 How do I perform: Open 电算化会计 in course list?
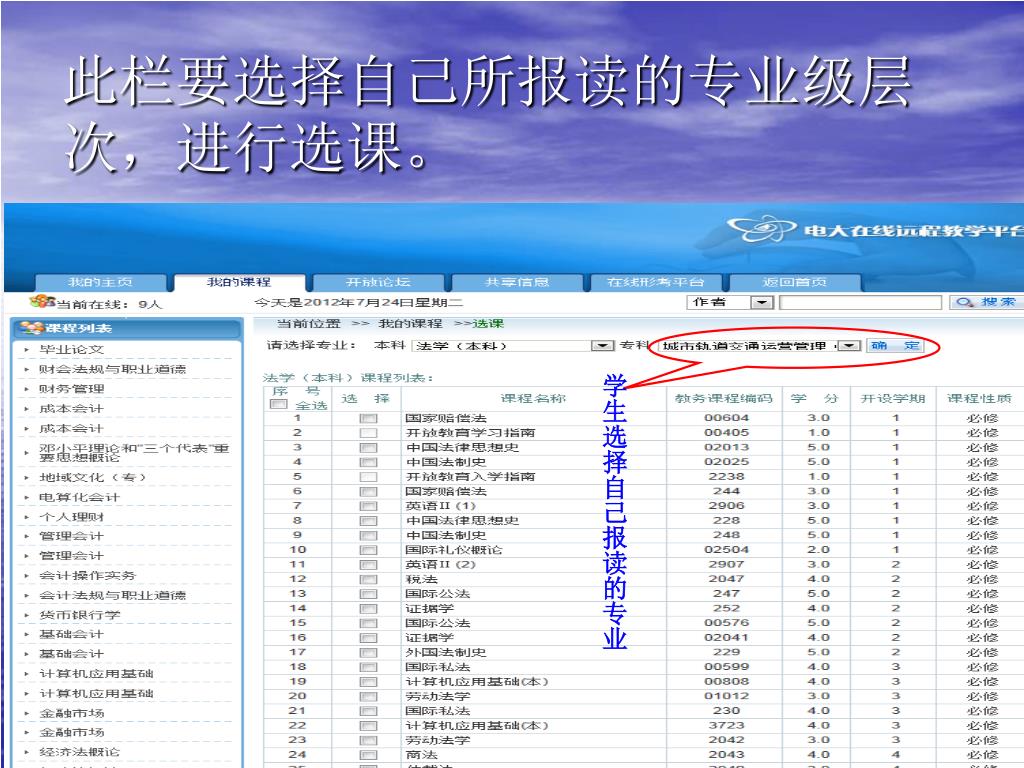coord(80,498)
